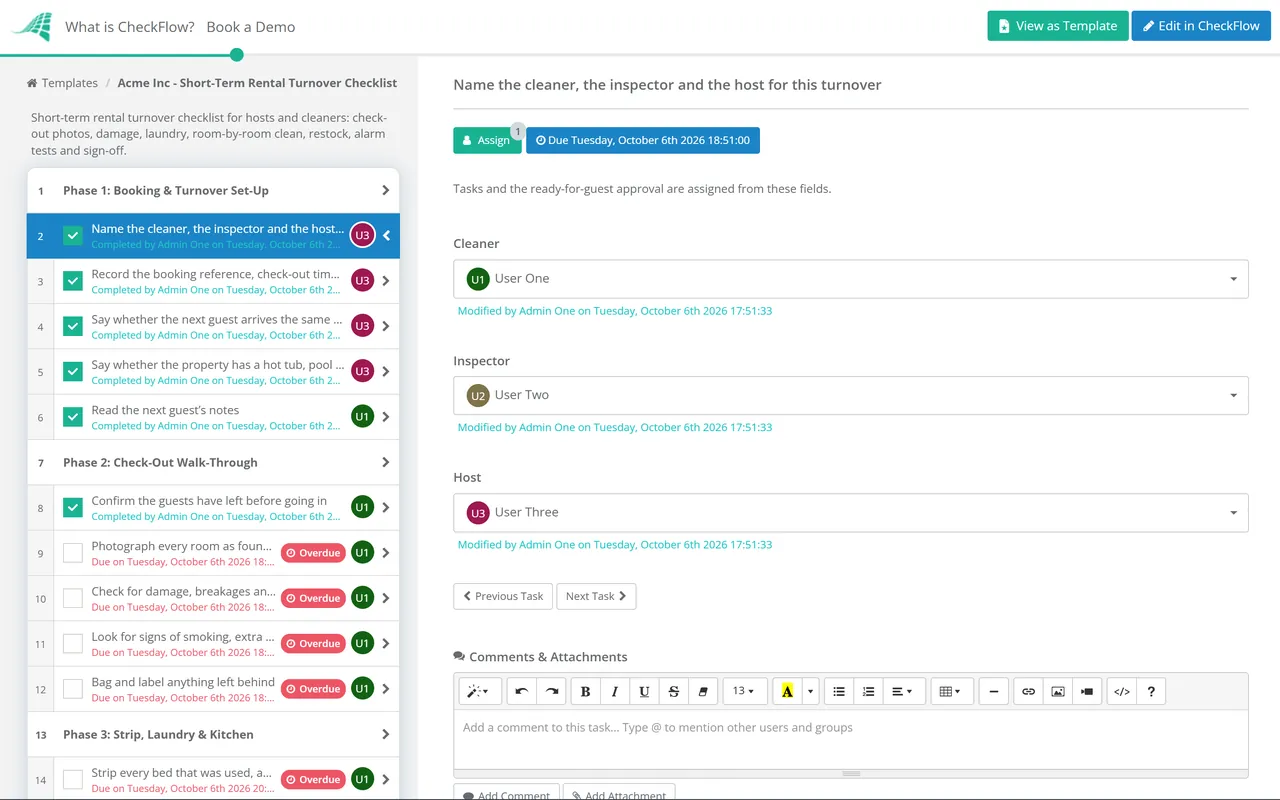Uncheck 'Say whether the next guest arrives' checkbox

[73, 326]
